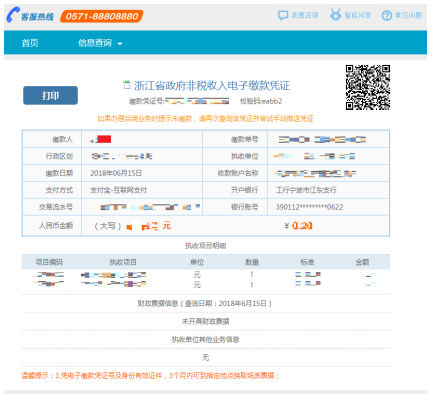Click the orange hotline number 0571-88808880
The width and height of the screenshot is (434, 399).
[102, 16]
